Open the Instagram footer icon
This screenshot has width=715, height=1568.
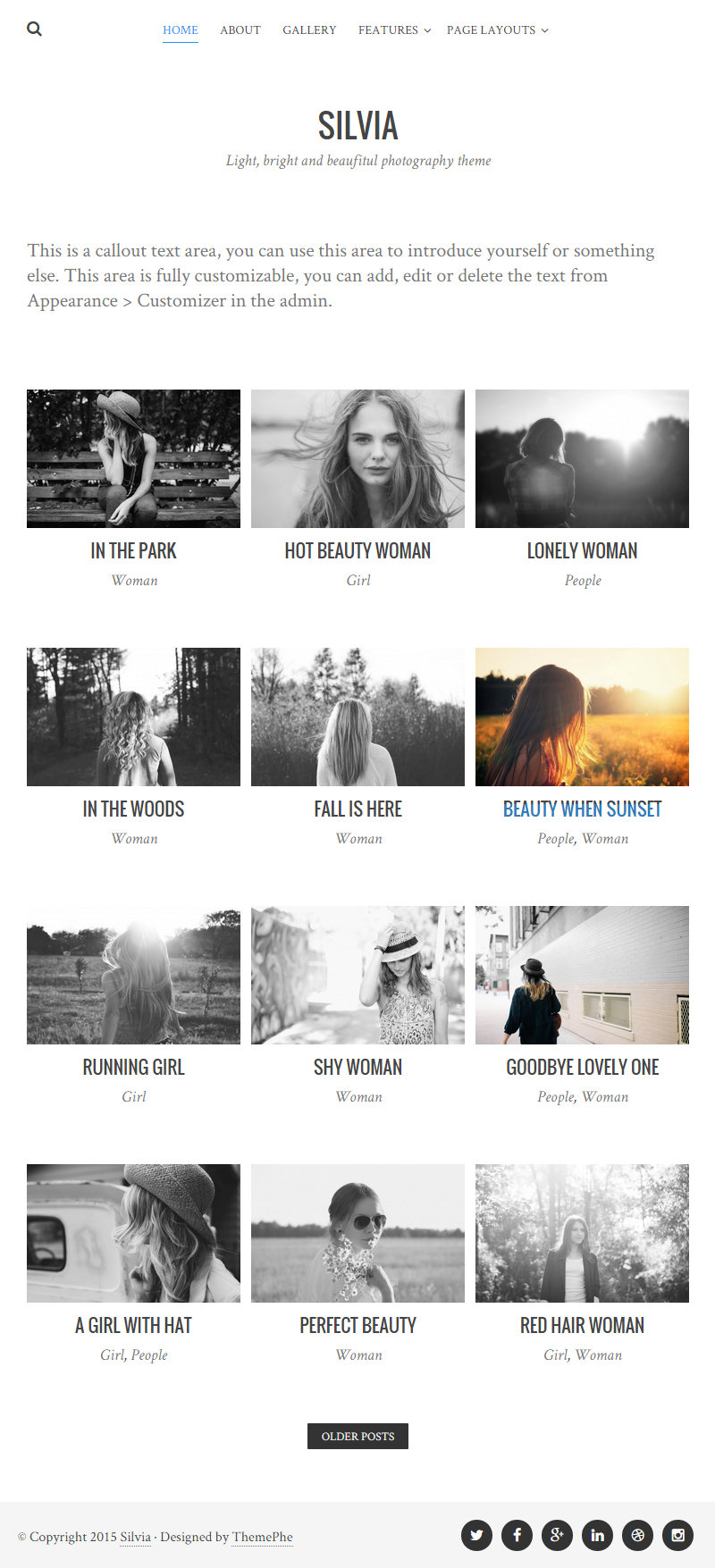[x=678, y=1535]
